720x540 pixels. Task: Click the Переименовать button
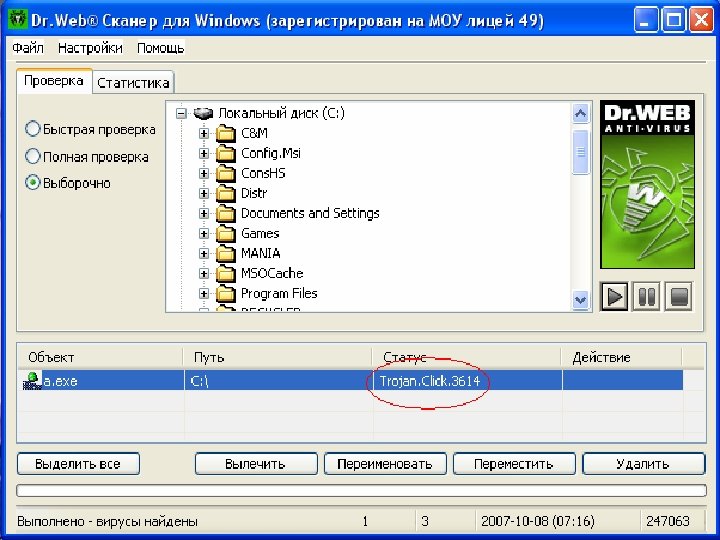click(x=385, y=464)
